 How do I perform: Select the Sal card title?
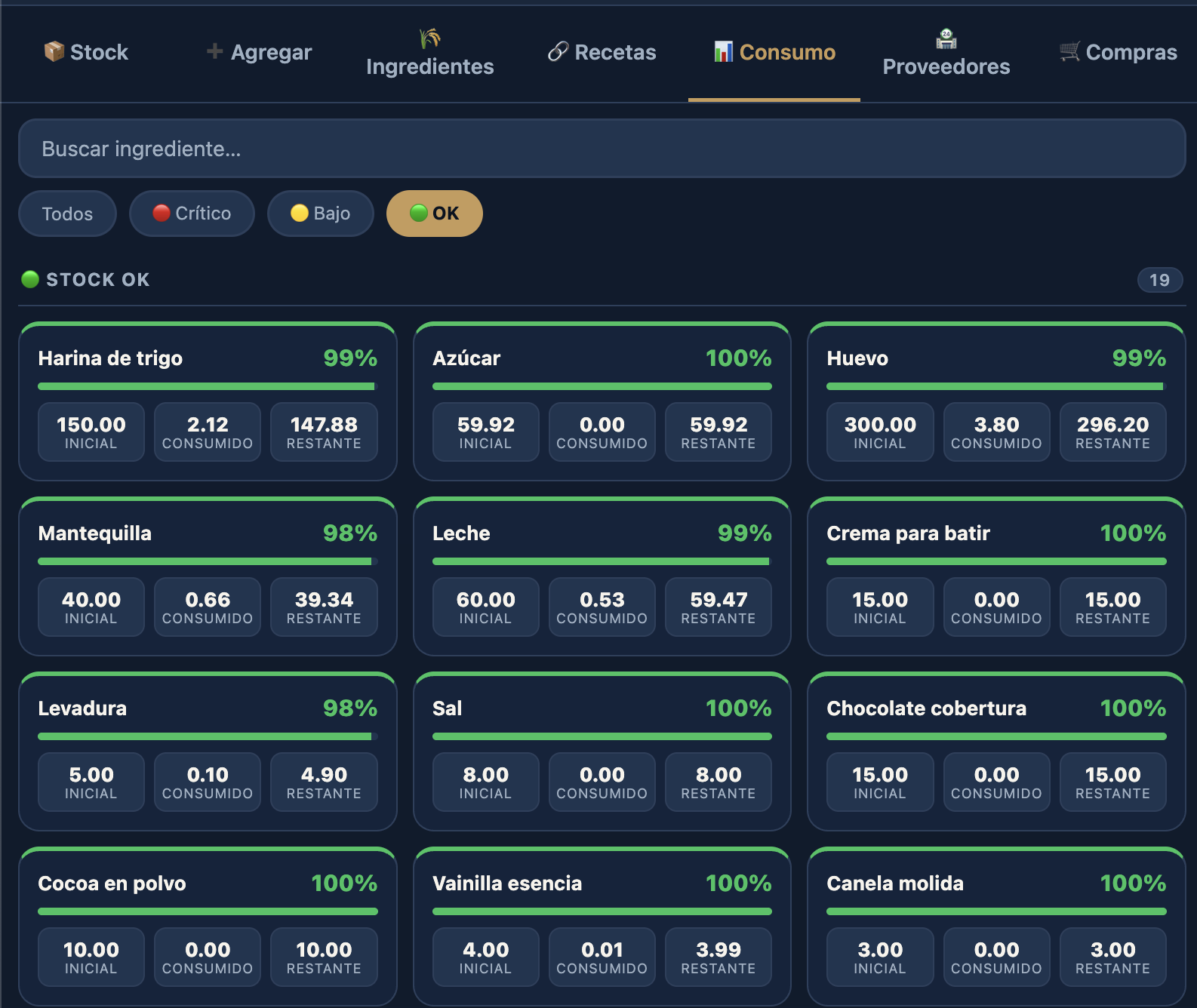pyautogui.click(x=447, y=708)
